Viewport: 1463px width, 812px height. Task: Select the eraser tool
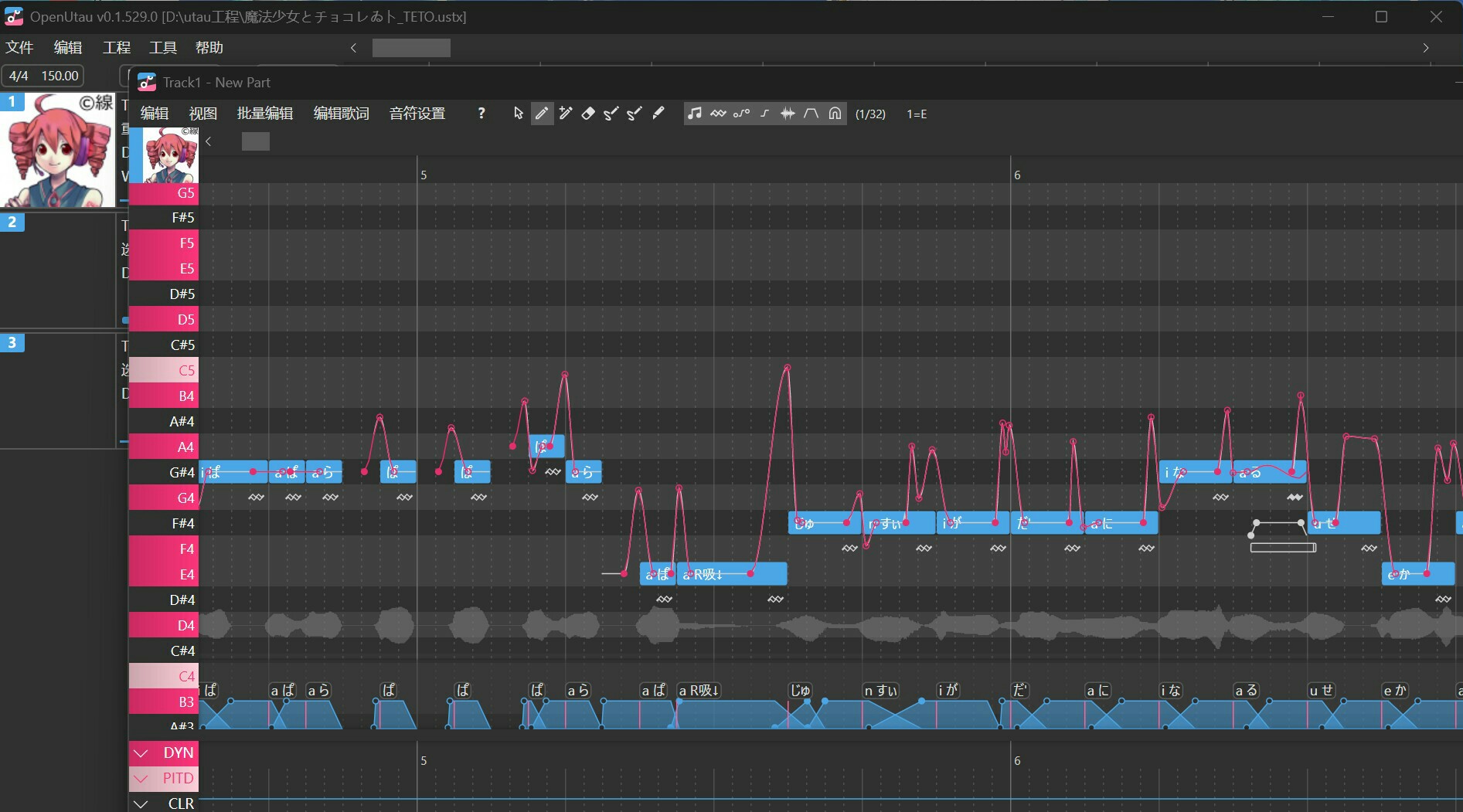coord(588,114)
